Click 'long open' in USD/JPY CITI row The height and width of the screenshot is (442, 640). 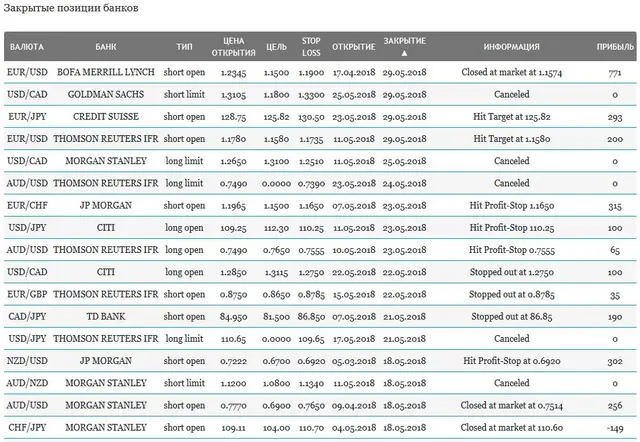(x=184, y=228)
